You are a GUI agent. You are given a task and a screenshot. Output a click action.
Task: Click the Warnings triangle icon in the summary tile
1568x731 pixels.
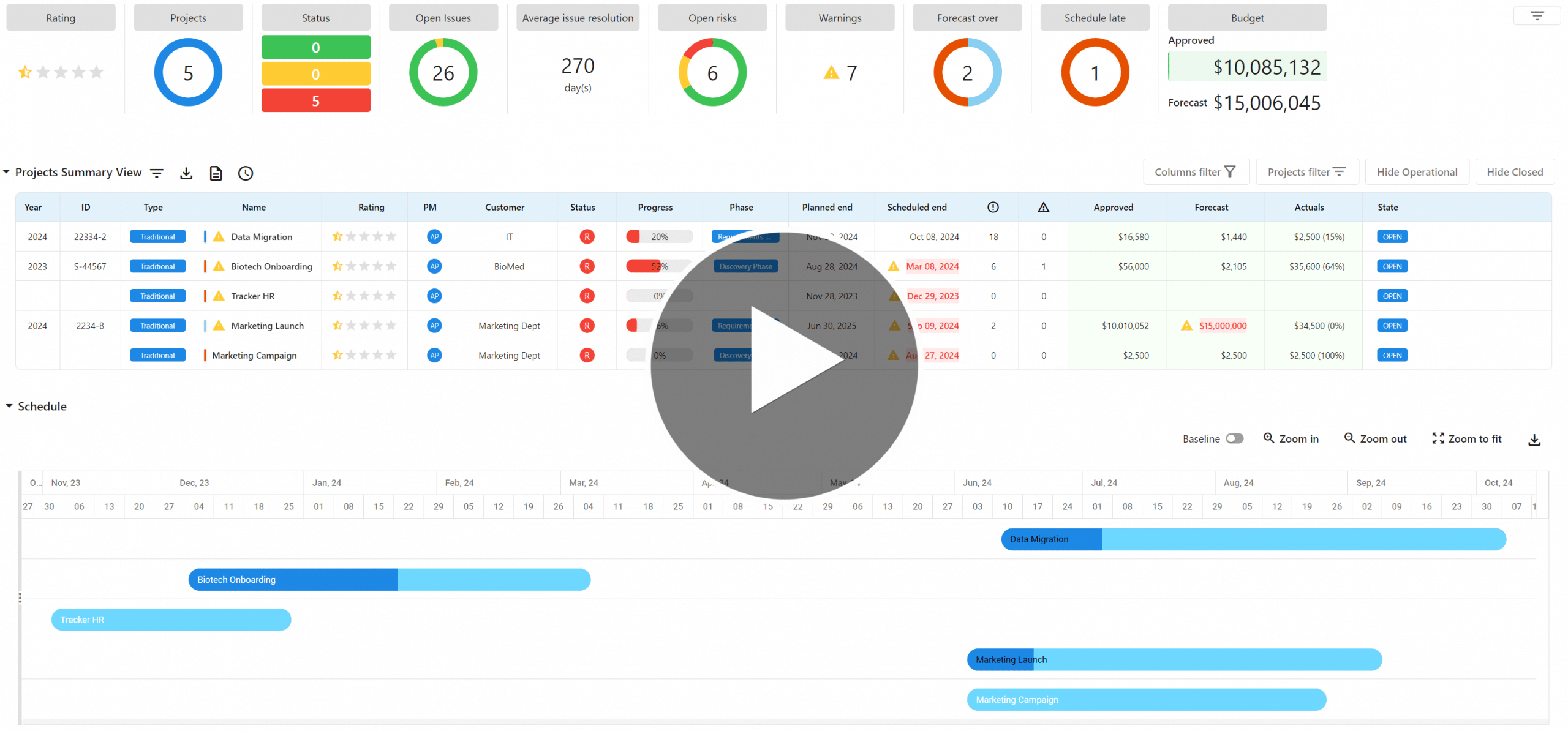pyautogui.click(x=831, y=72)
